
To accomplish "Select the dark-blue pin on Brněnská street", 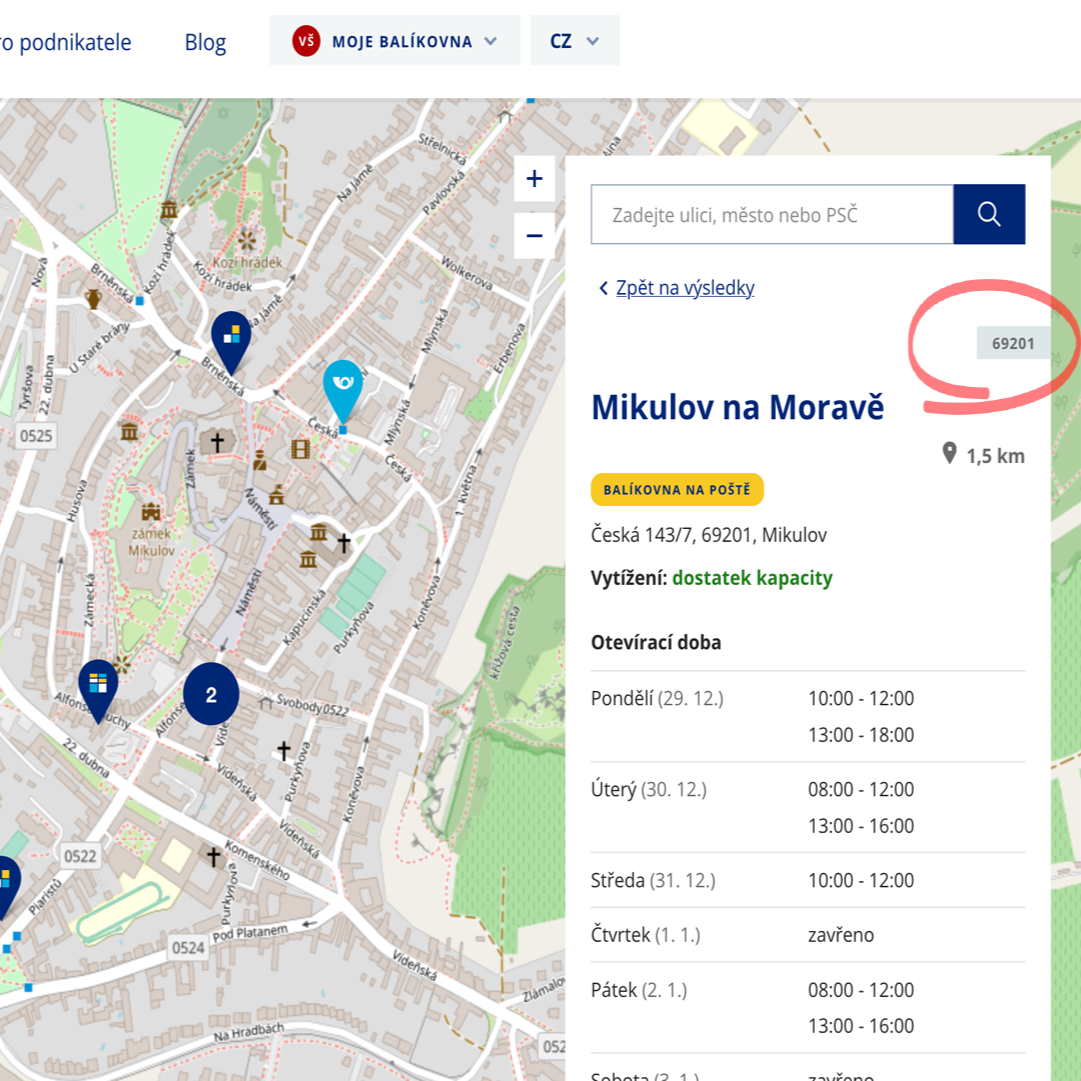I will tap(231, 343).
